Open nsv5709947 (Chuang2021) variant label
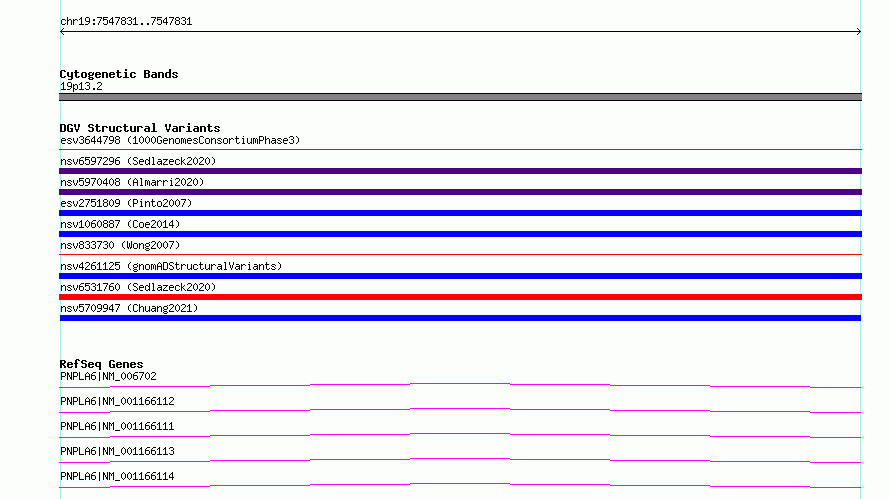 pos(129,308)
